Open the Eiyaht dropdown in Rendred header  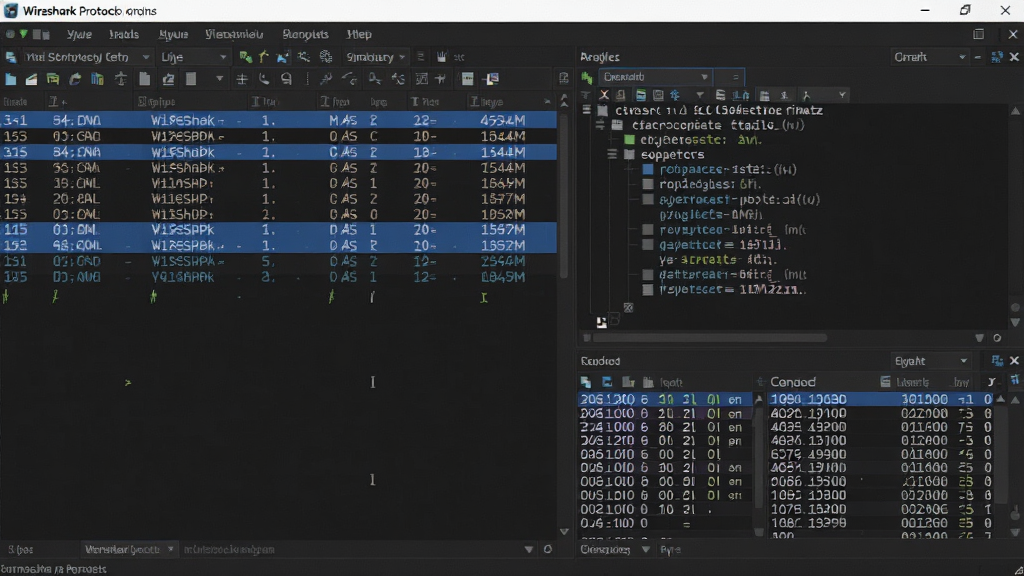930,361
